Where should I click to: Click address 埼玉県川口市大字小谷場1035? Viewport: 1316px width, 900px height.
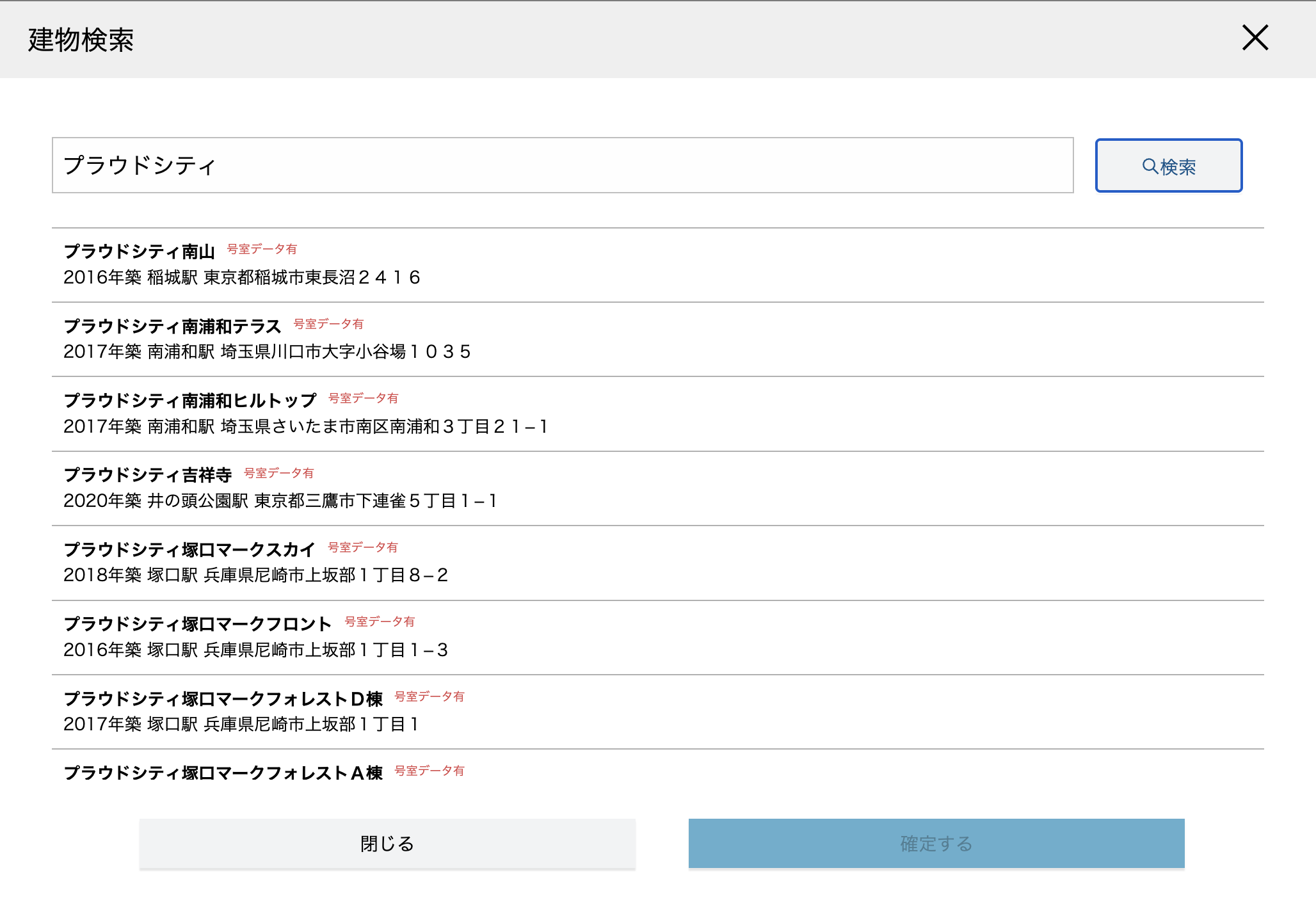coord(346,352)
